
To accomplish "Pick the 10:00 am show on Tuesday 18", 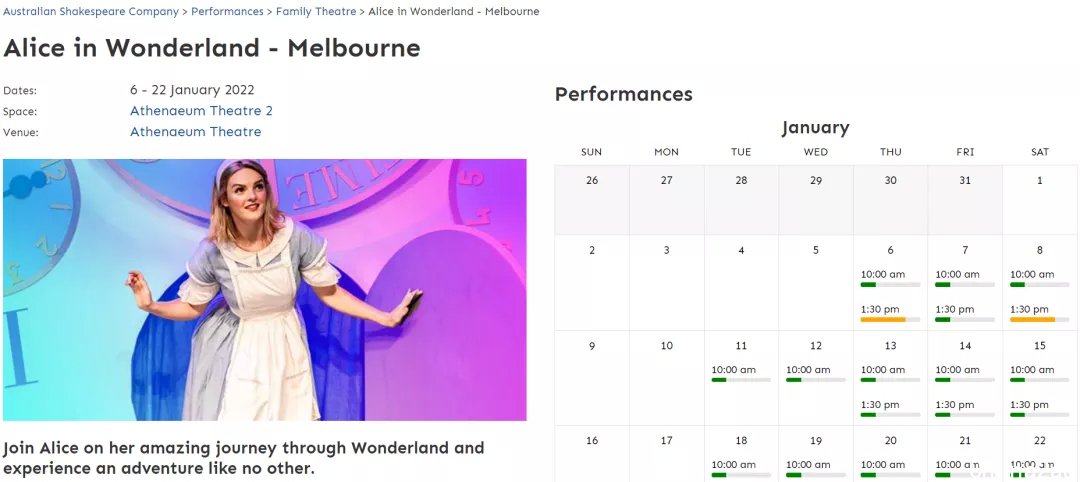I will pos(734,464).
